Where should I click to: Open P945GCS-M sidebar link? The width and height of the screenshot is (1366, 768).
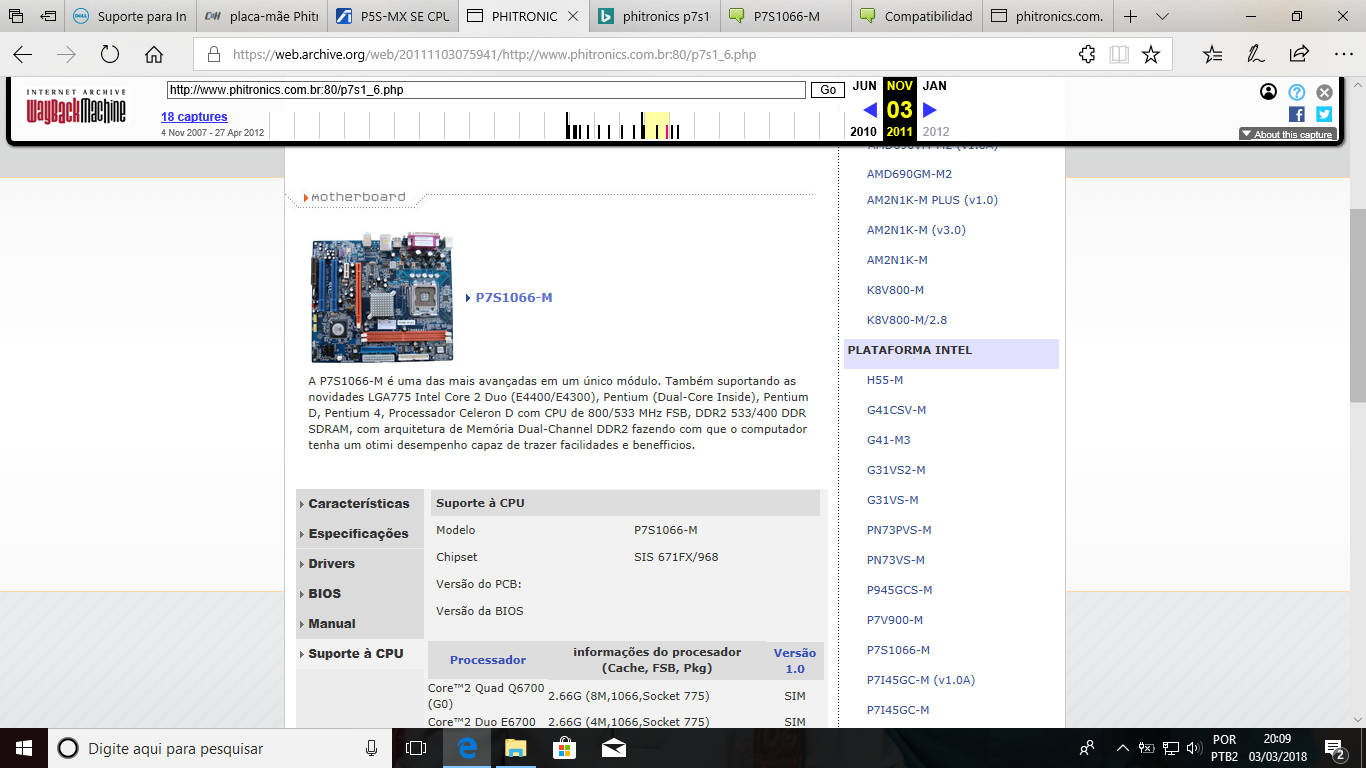tap(899, 590)
